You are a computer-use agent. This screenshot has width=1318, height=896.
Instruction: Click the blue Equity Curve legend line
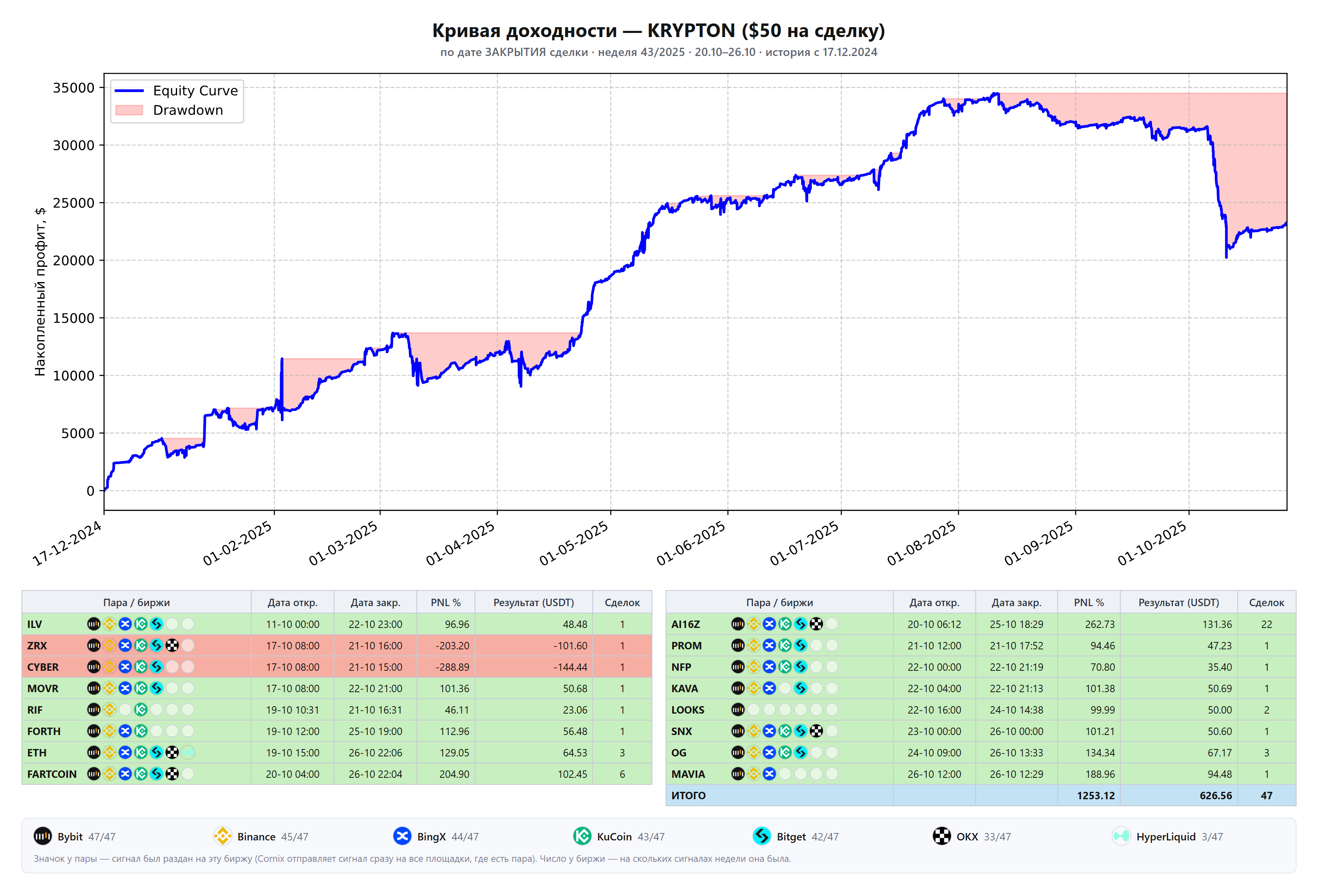coord(129,91)
